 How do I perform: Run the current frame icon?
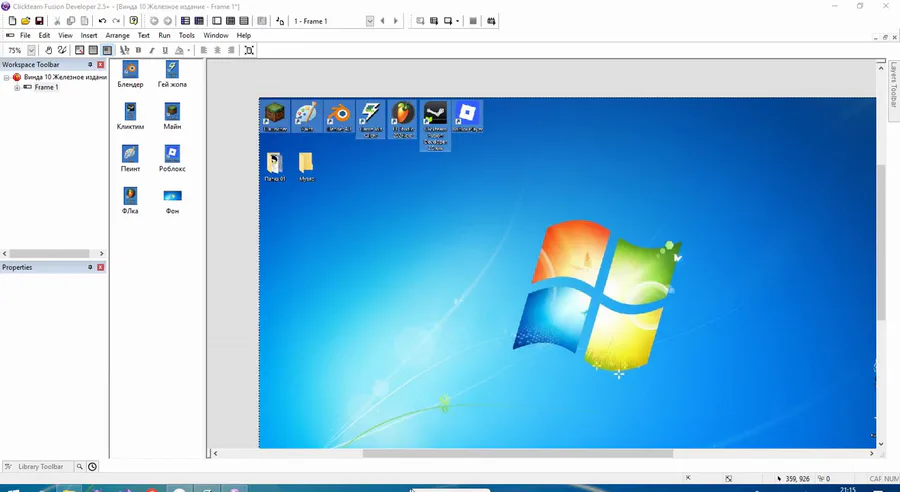coord(448,21)
